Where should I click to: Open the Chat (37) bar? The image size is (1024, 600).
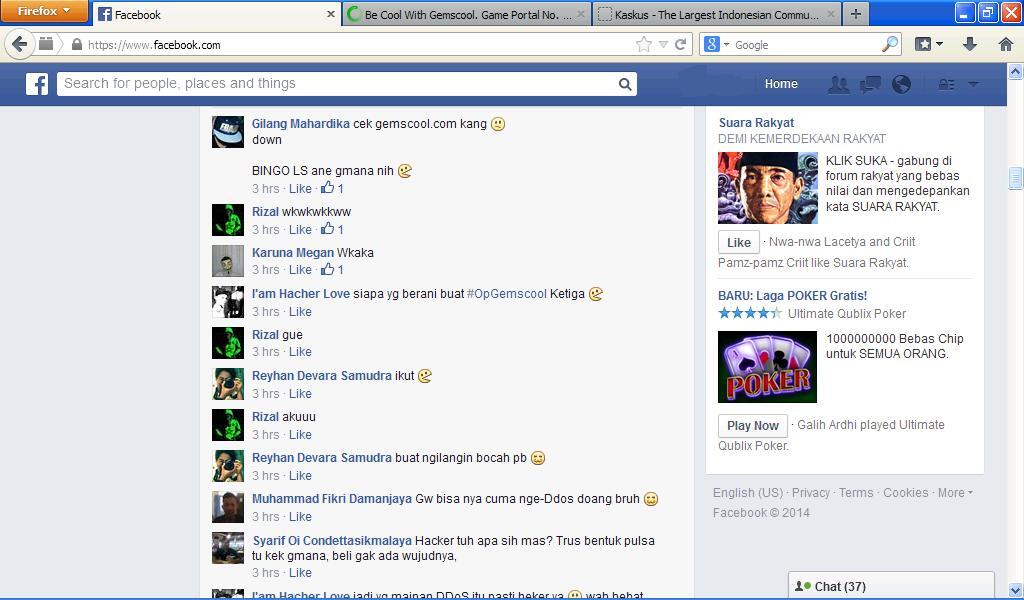(891, 586)
